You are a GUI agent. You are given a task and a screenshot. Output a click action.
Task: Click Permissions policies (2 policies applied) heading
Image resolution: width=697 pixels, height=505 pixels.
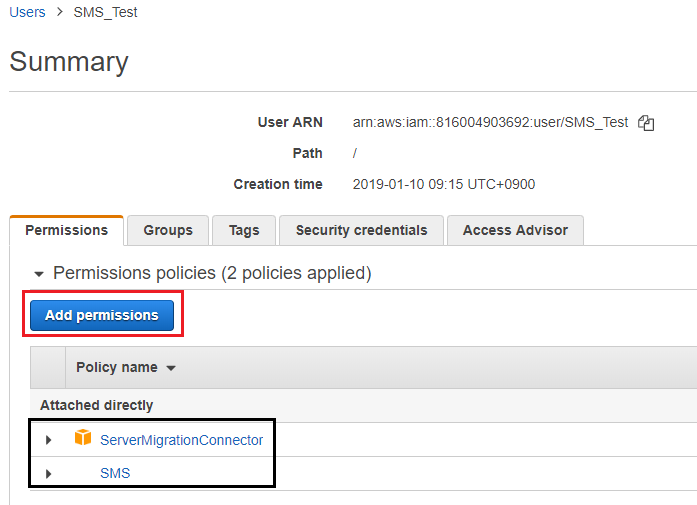click(x=212, y=273)
